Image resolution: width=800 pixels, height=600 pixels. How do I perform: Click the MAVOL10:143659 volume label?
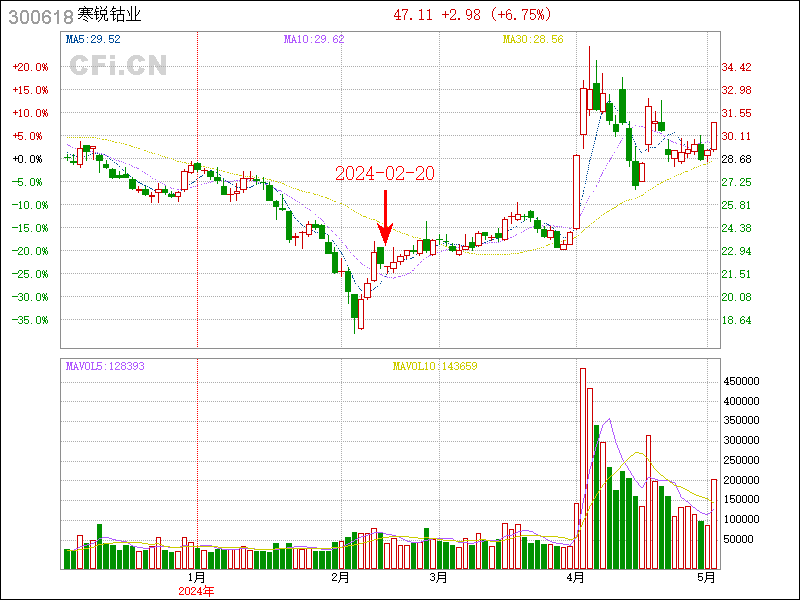[434, 366]
